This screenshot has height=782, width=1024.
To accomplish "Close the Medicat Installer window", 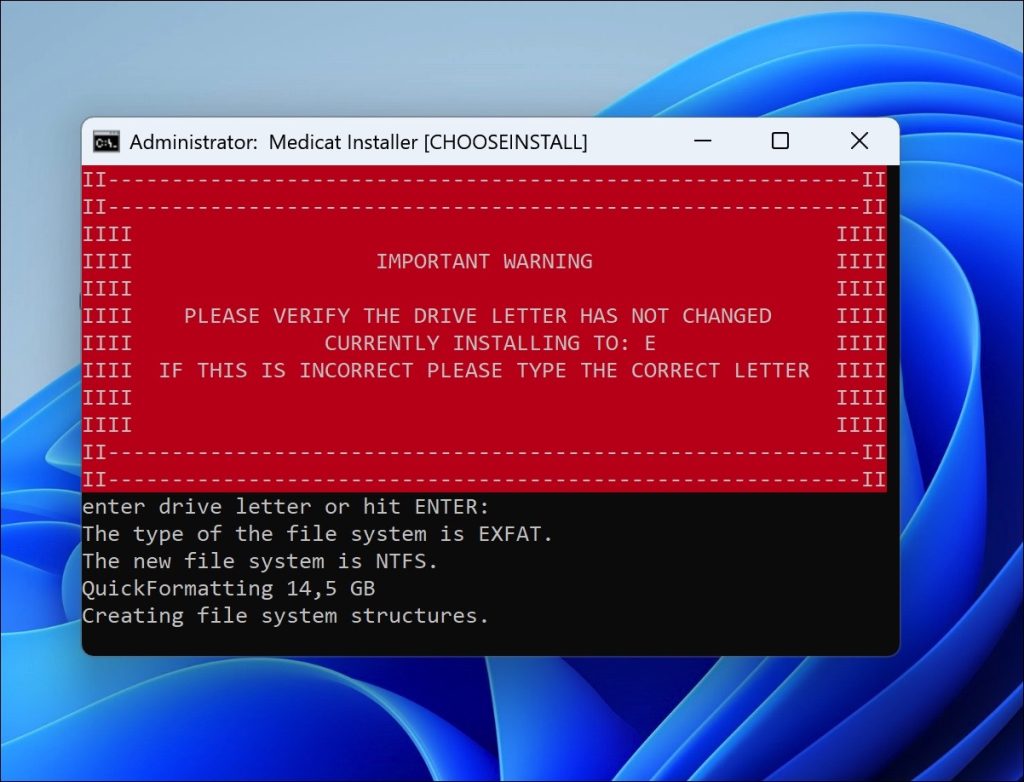I will pos(859,140).
